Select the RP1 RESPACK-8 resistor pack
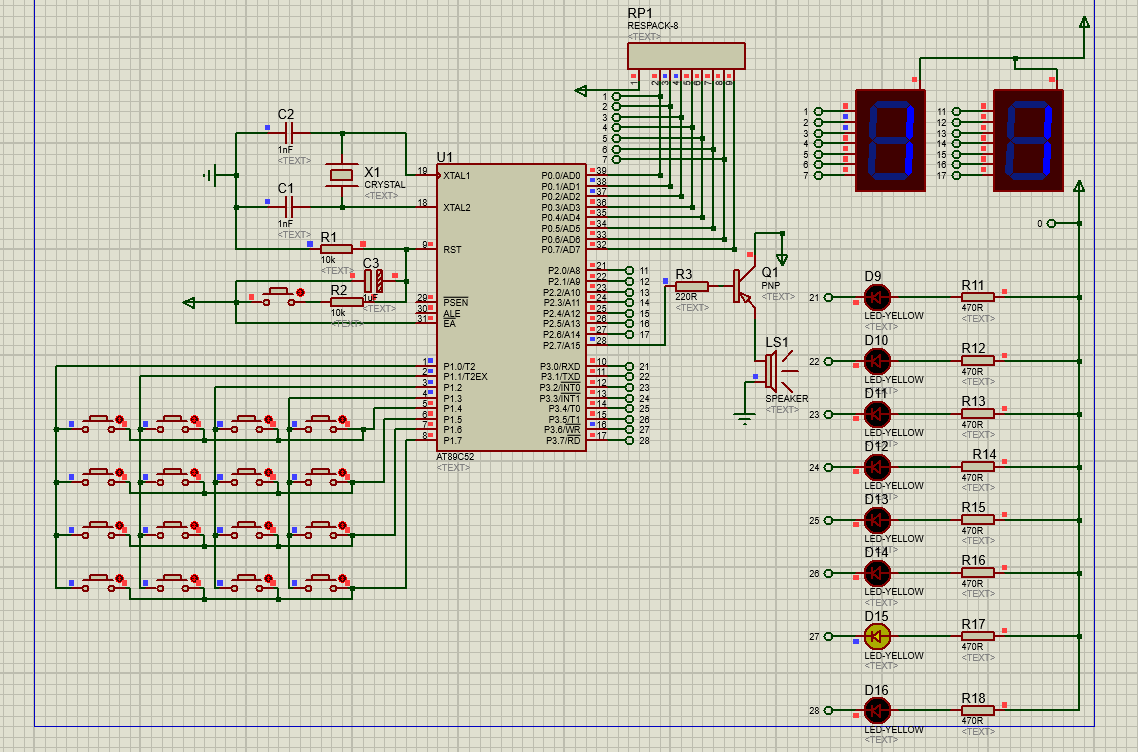Viewport: 1138px width, 752px height. [686, 55]
